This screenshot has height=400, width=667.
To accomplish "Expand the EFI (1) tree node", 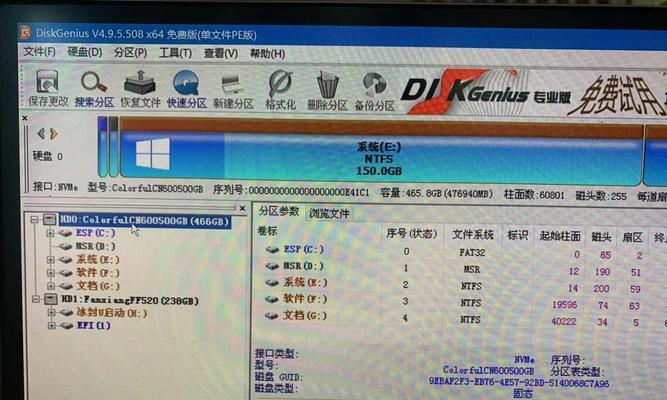I will pyautogui.click(x=52, y=326).
